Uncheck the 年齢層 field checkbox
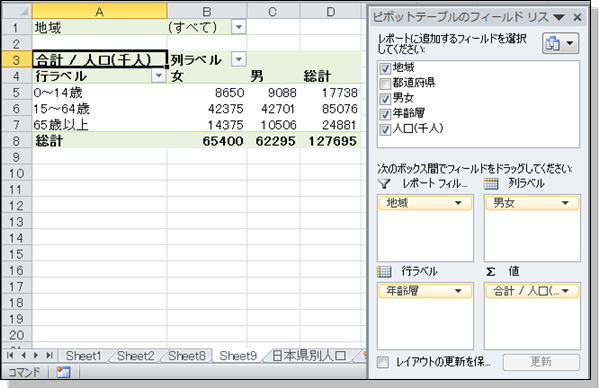The width and height of the screenshot is (599, 388). click(x=385, y=114)
